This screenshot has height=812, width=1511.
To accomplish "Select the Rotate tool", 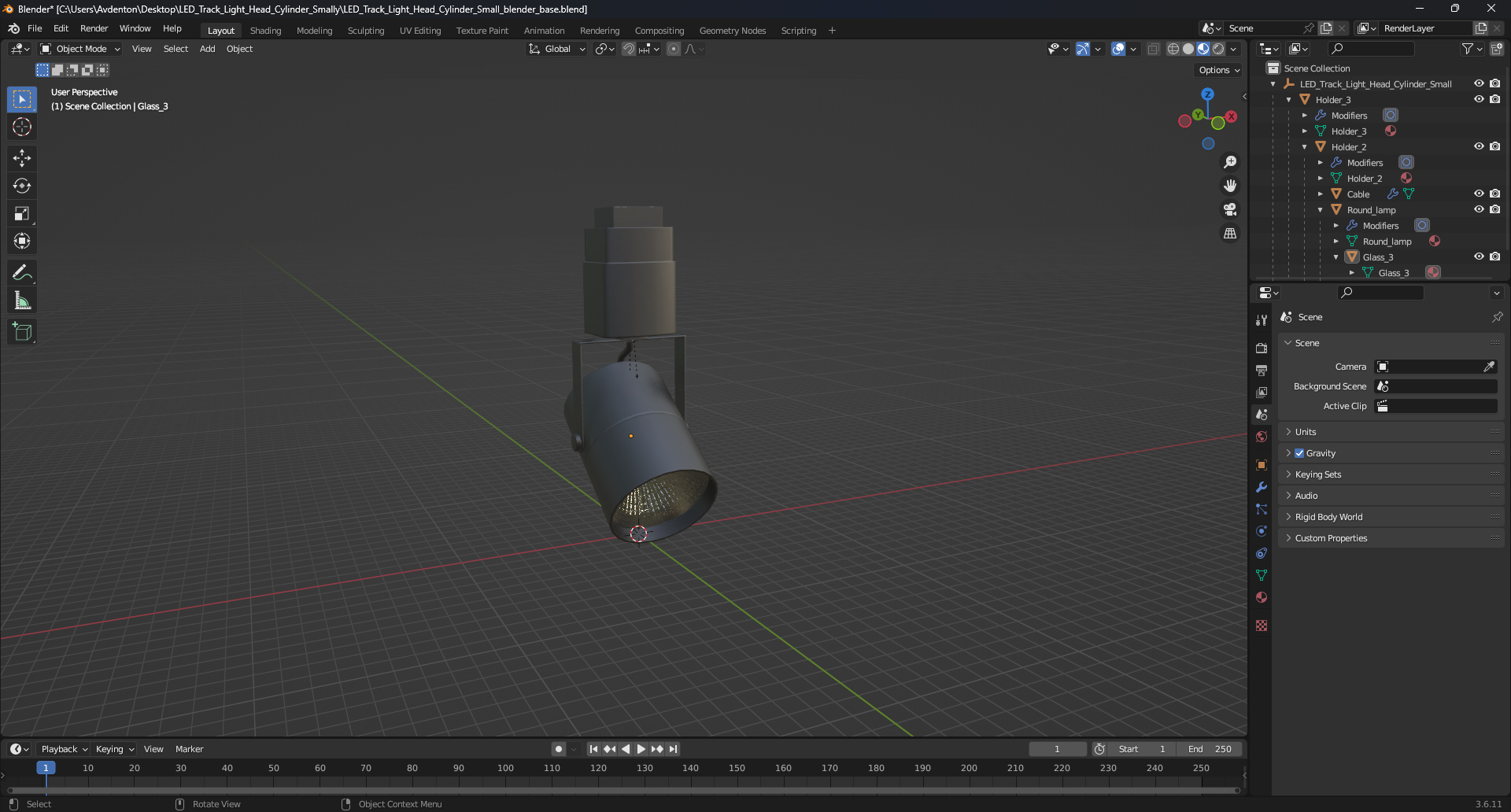I will 22,186.
